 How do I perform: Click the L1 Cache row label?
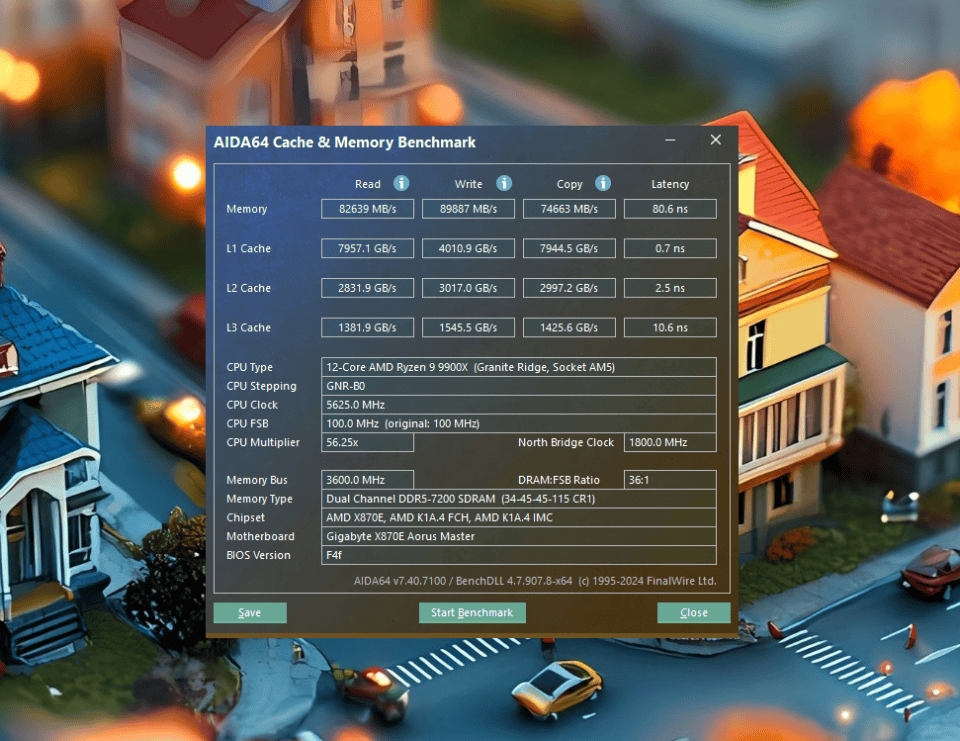click(x=249, y=248)
